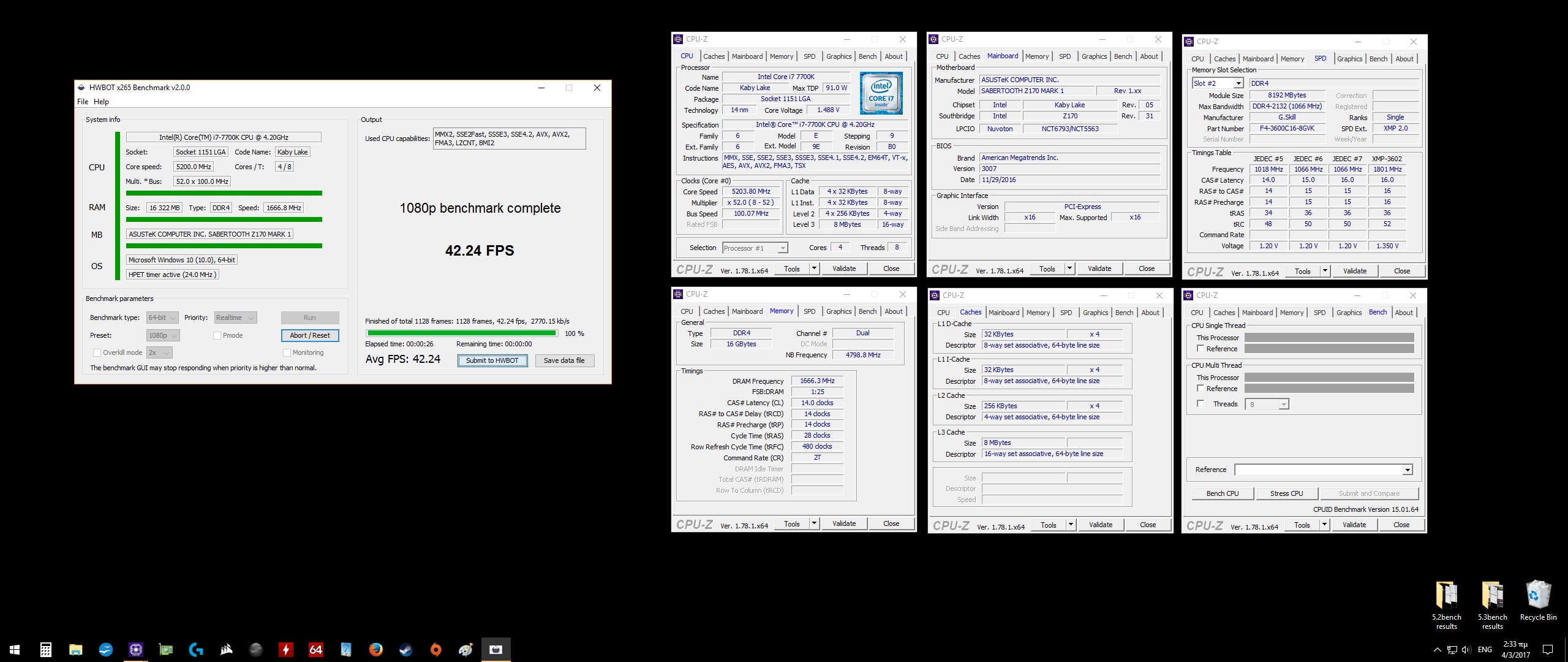Open the red lightning bolt taskbar icon

(285, 650)
